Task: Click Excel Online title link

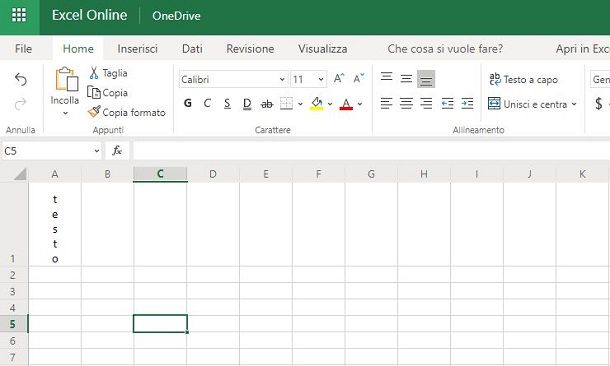Action: click(x=89, y=15)
